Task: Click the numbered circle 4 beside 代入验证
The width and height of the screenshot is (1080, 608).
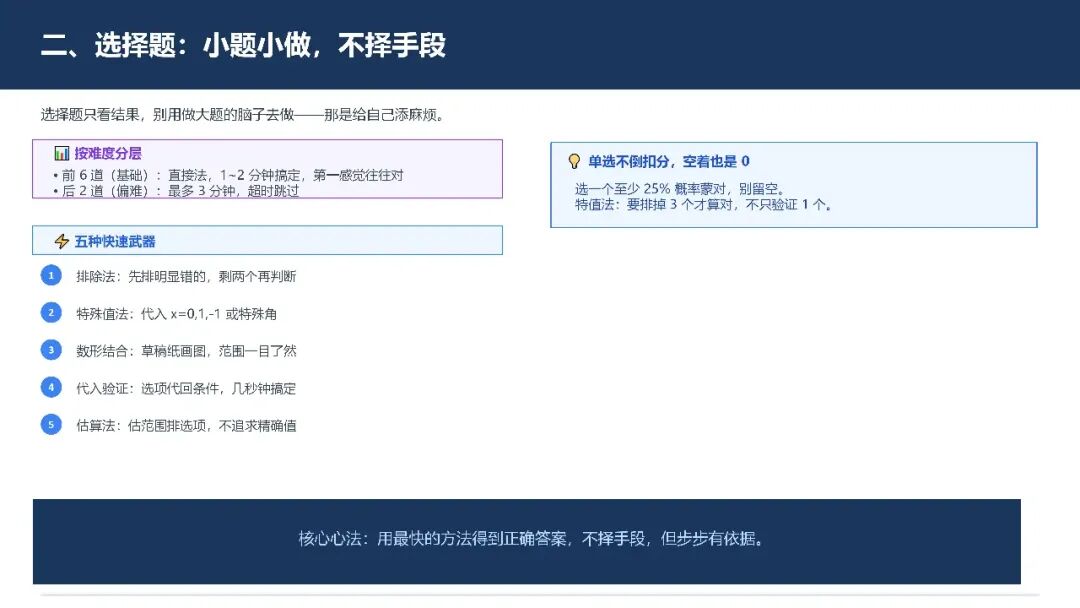Action: [51, 387]
